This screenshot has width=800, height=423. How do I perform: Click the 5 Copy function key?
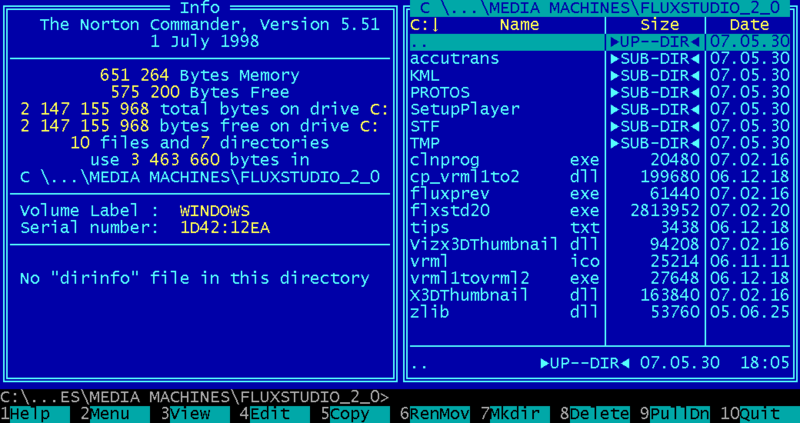(355, 414)
